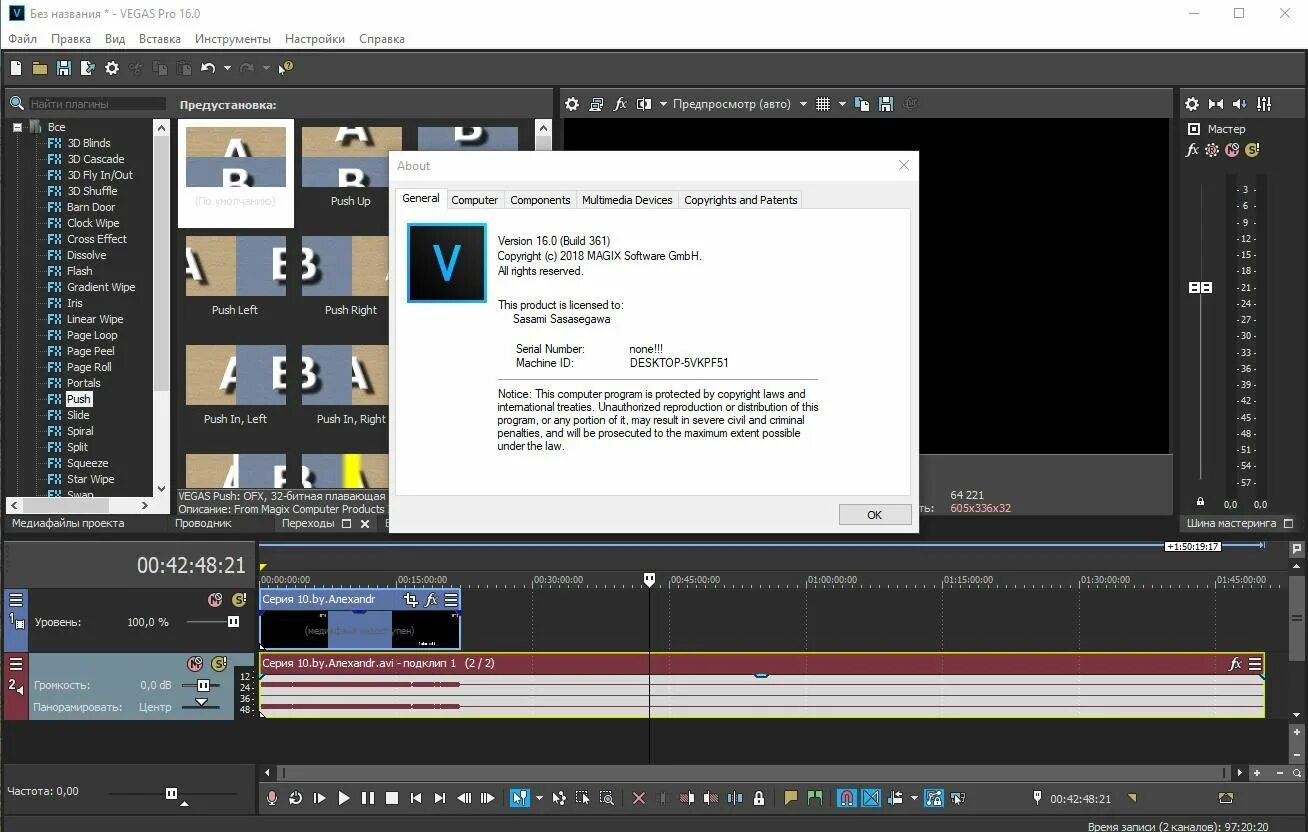Viewport: 1308px width, 832px height.
Task: Open auto ripple dropdown arrow
Action: 914,798
